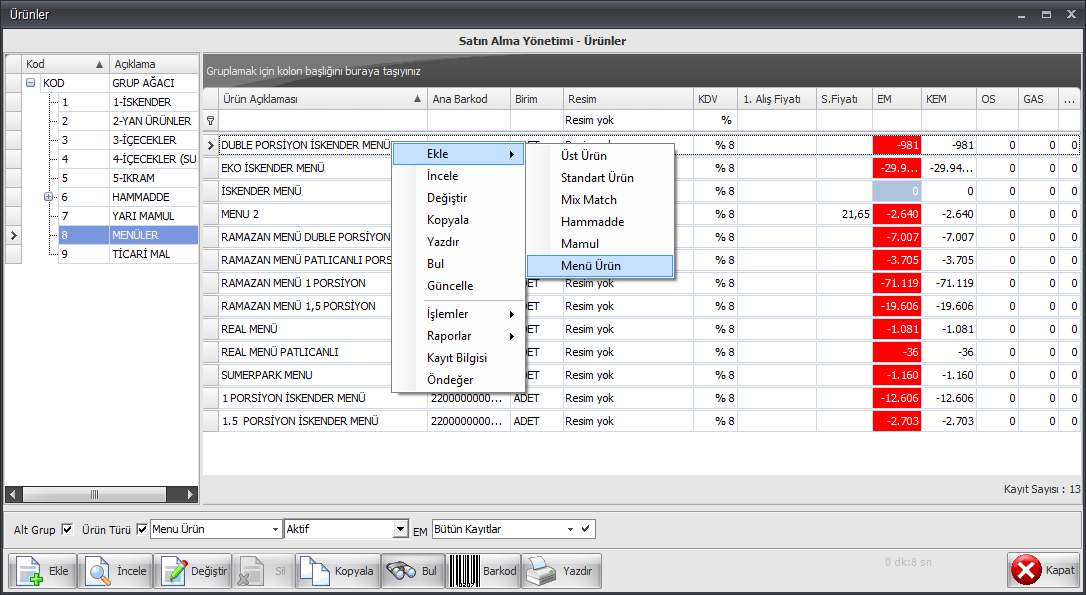Click the S.Fiyatı column header
This screenshot has width=1086, height=595.
tap(844, 99)
